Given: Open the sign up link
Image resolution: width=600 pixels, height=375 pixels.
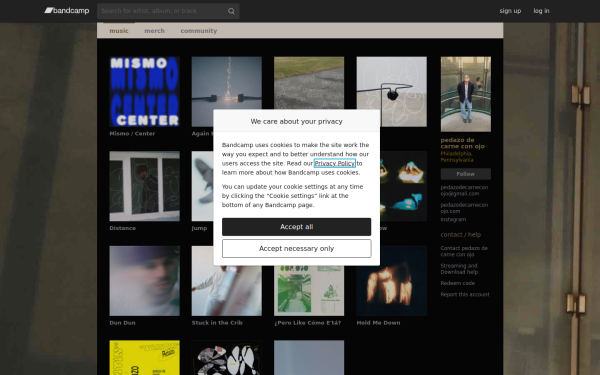Looking at the screenshot, I should tap(510, 11).
